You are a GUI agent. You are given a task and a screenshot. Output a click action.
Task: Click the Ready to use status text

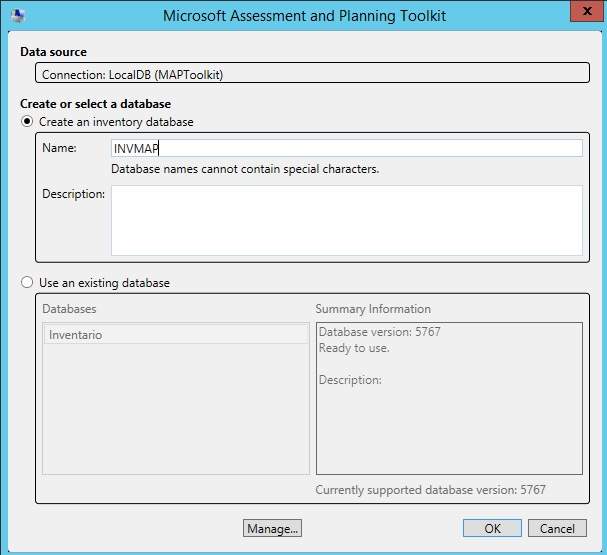coord(354,348)
